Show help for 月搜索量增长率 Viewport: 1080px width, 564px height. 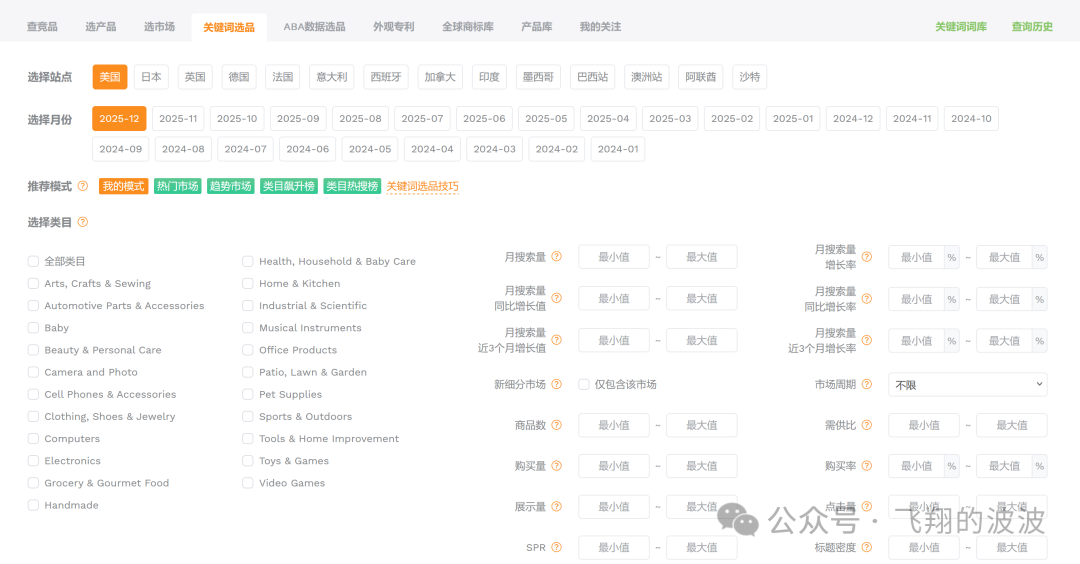pyautogui.click(x=866, y=256)
